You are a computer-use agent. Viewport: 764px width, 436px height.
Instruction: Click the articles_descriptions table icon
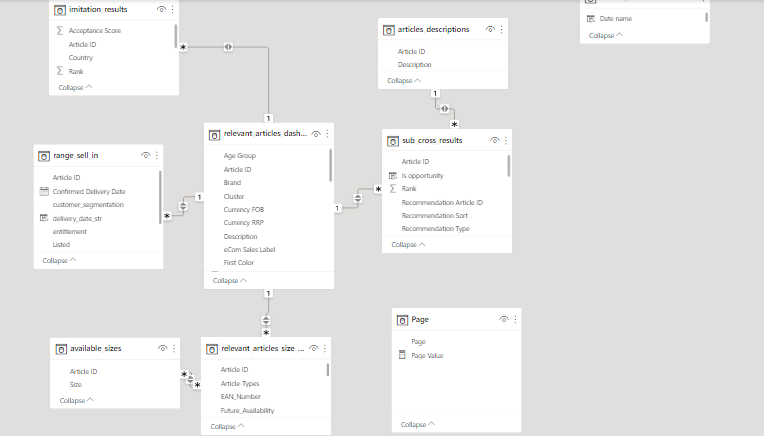click(x=388, y=30)
